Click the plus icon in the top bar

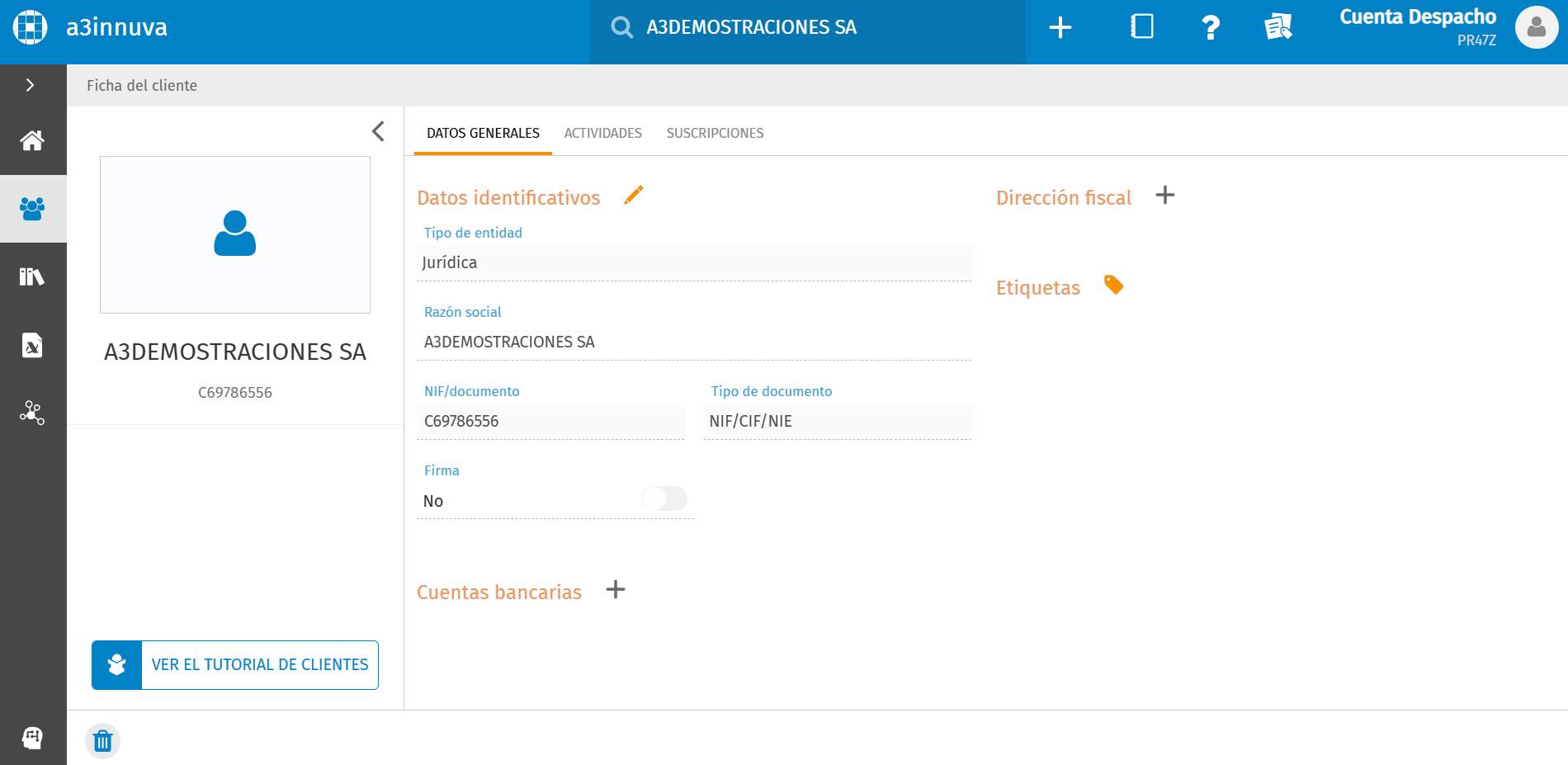click(1060, 27)
